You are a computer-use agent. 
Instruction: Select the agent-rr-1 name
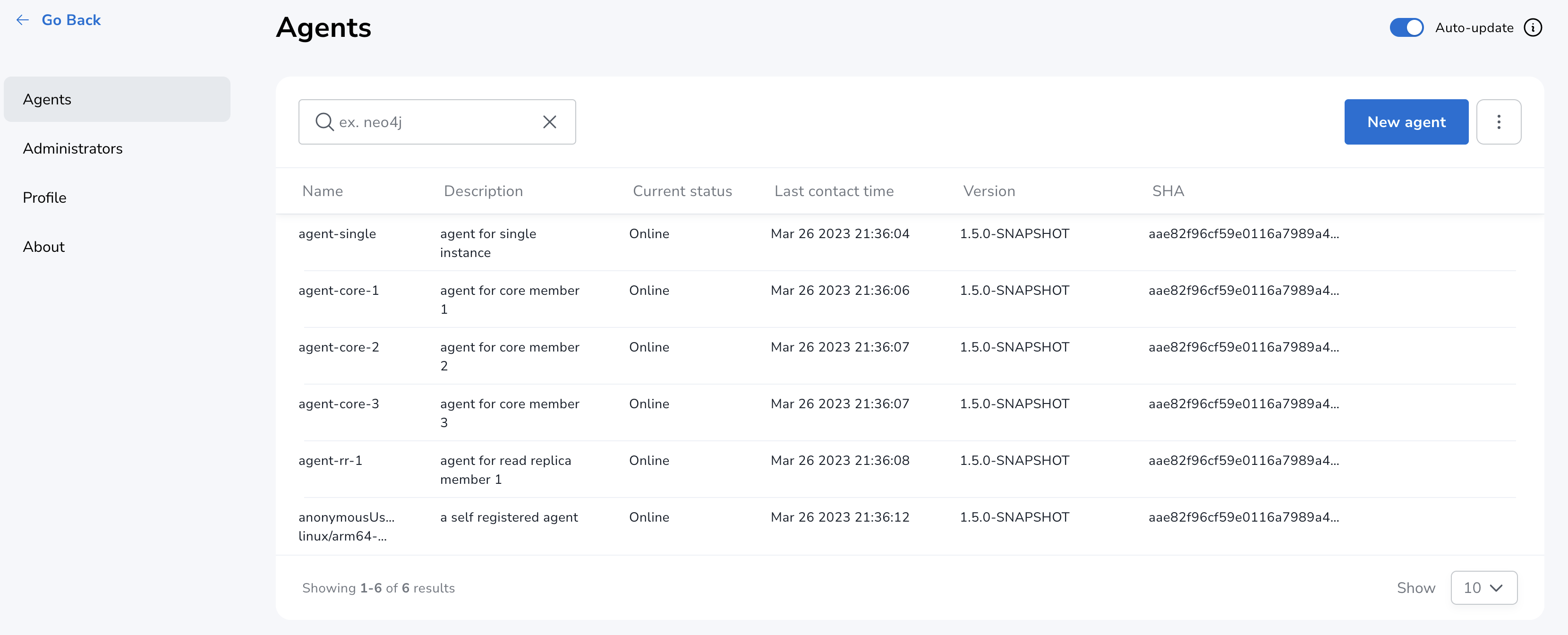point(330,460)
